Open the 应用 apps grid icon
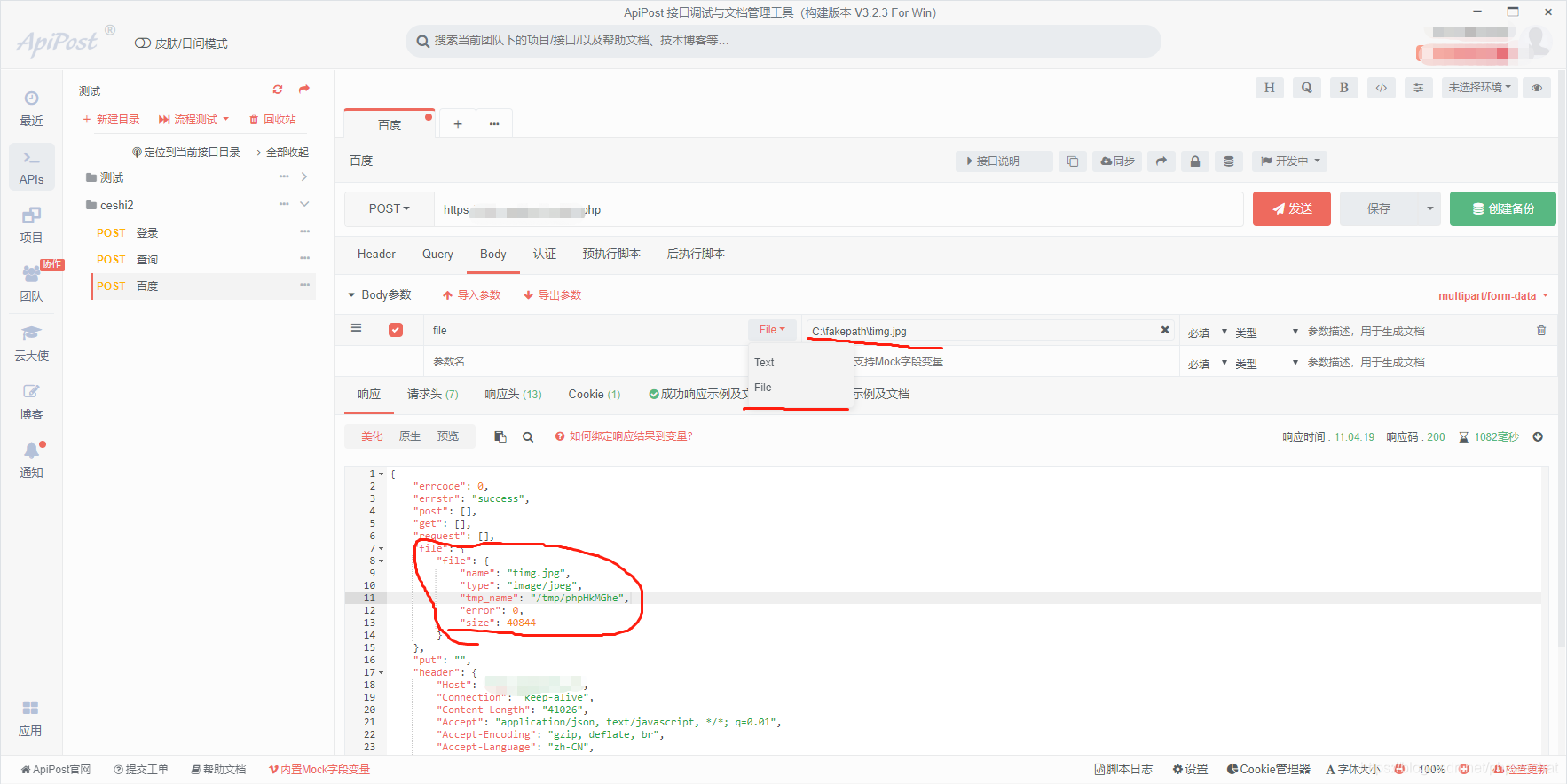Screen dimensions: 1567x784 [31, 718]
